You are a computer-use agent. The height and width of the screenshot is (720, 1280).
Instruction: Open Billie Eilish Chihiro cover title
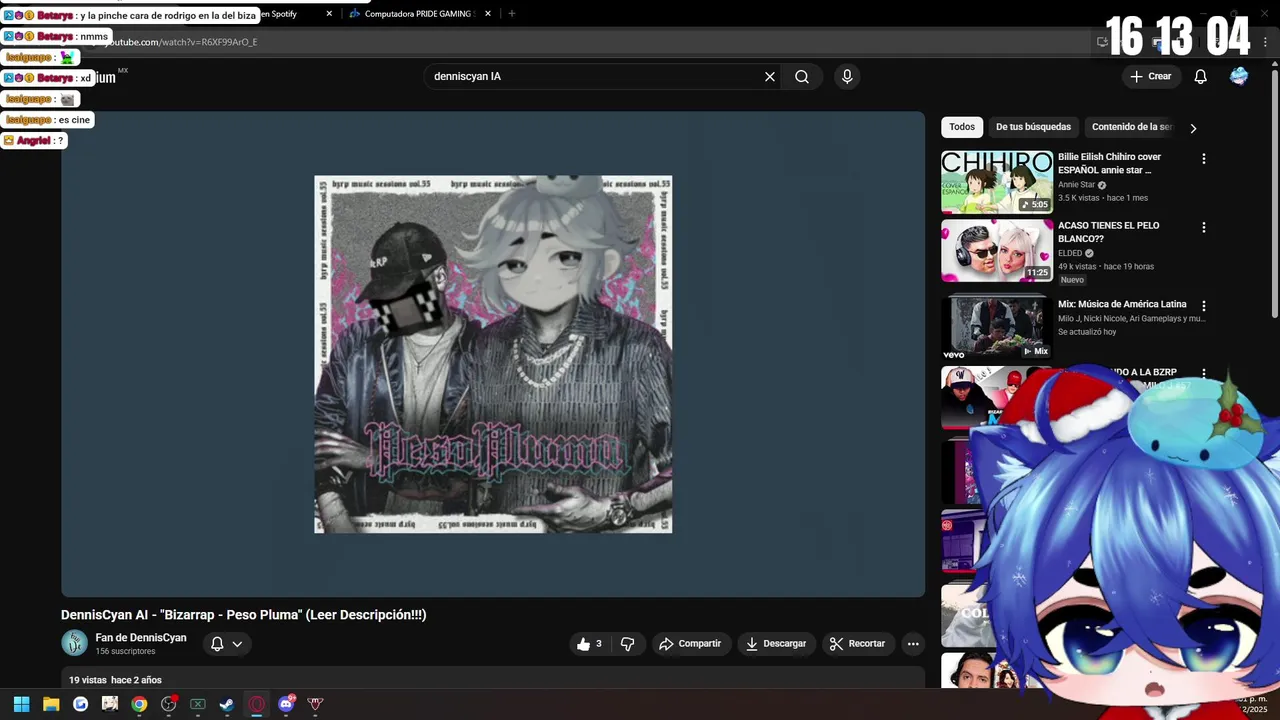pos(1110,164)
